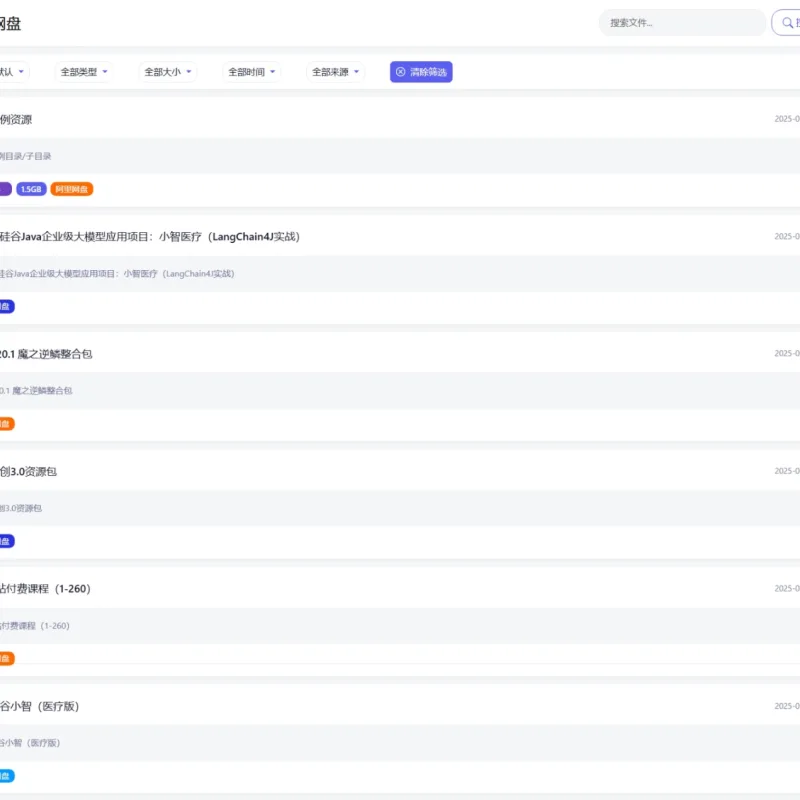
Task: Click the magnifier search icon button
Action: pos(786,22)
